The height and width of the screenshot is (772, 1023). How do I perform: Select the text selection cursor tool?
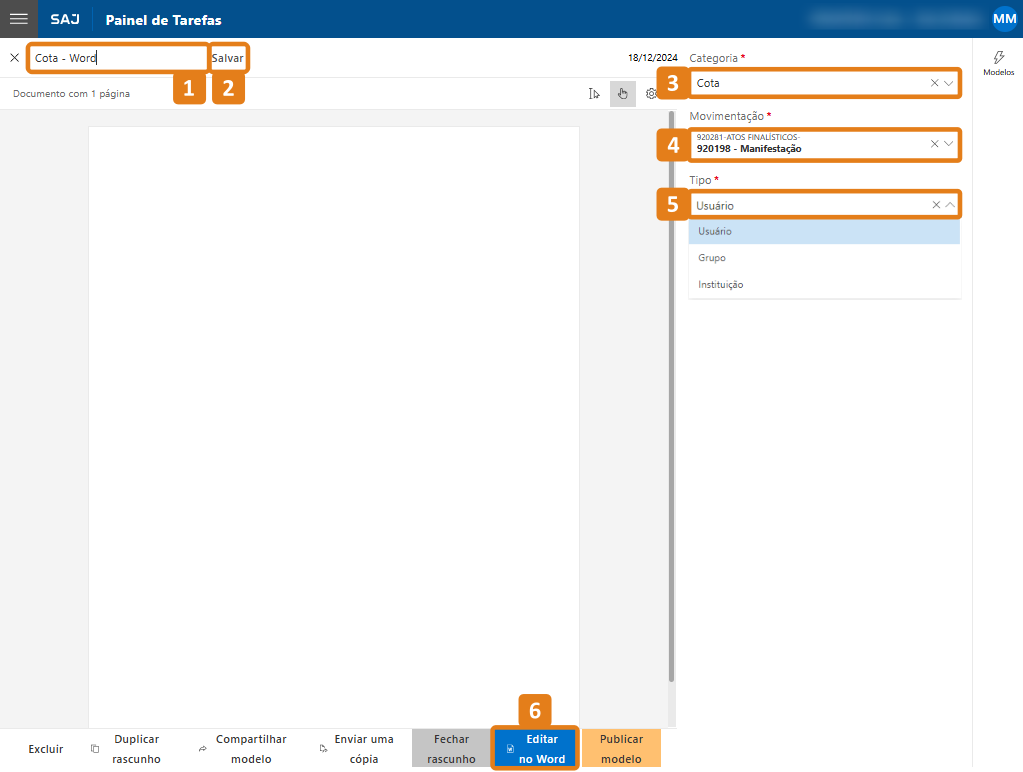click(595, 94)
